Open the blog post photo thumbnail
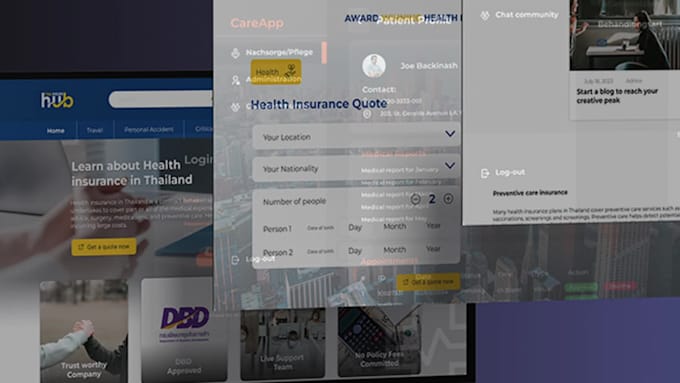 (x=625, y=35)
